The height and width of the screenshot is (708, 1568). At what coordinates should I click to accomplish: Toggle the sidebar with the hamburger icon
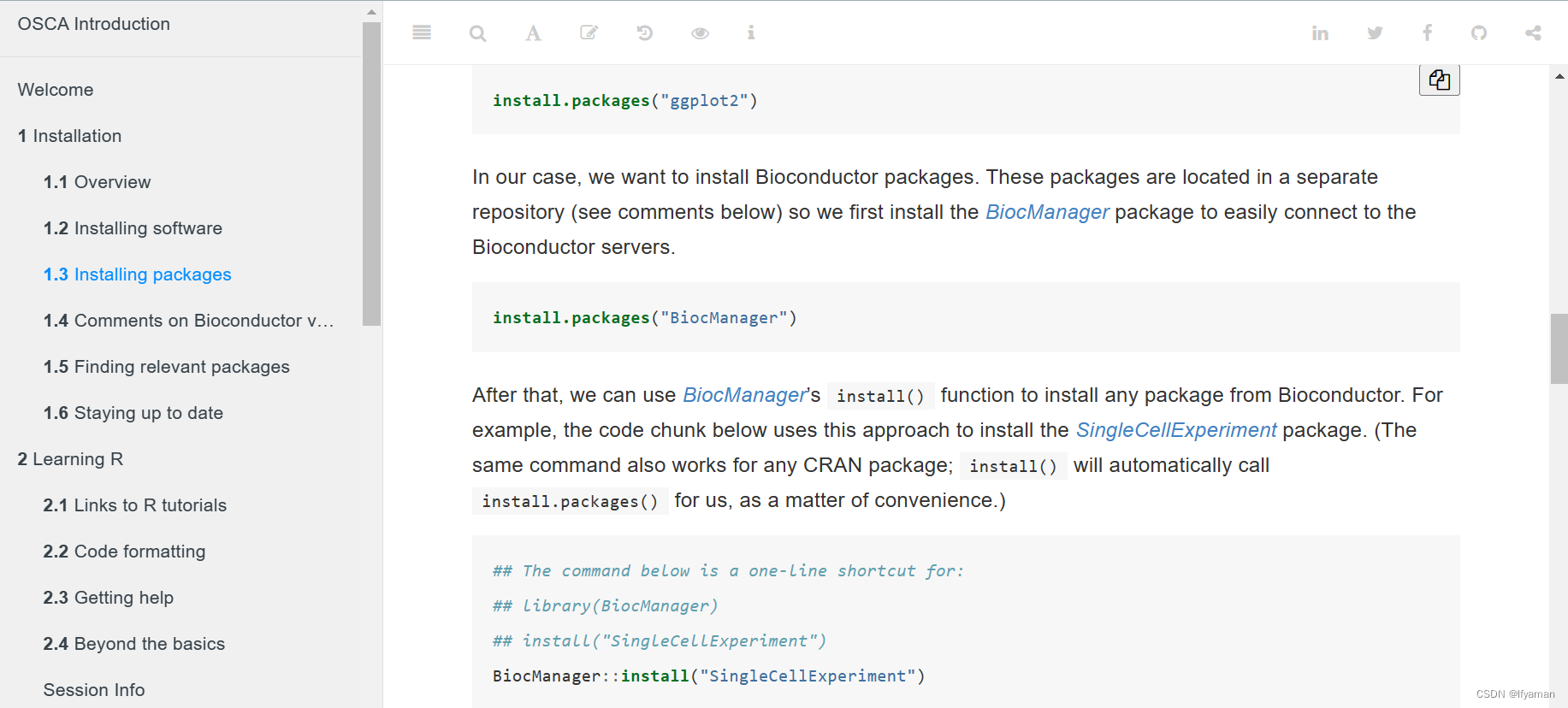coord(422,32)
